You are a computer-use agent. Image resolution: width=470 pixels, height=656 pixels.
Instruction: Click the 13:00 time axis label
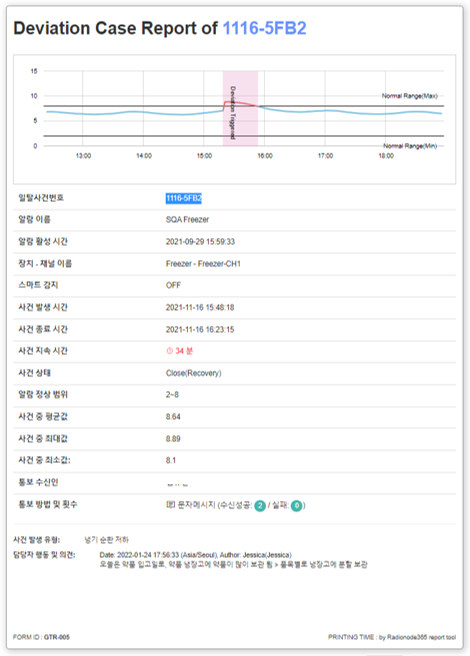coord(83,156)
